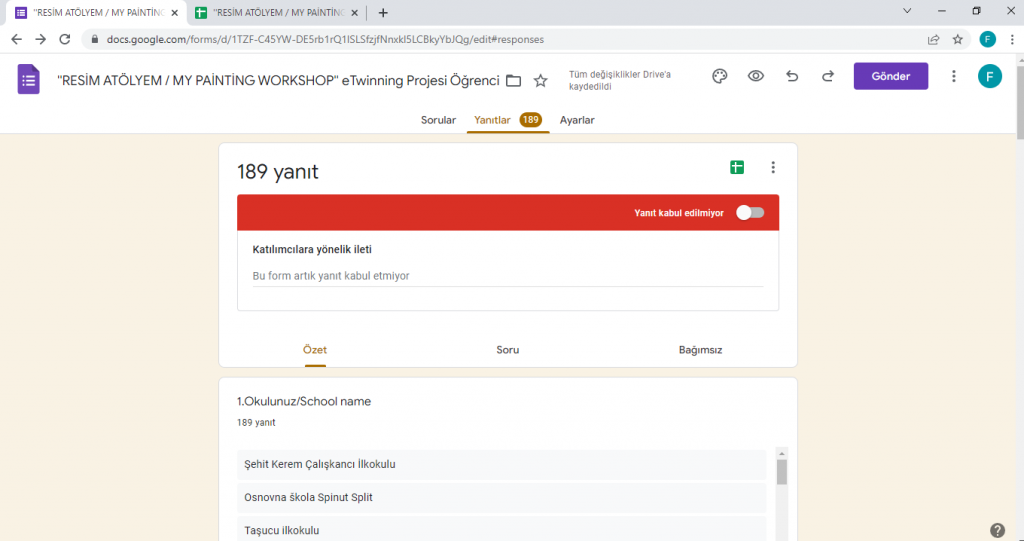Open responses more options three-dot menu
Screen dimensions: 1024x541
click(773, 168)
